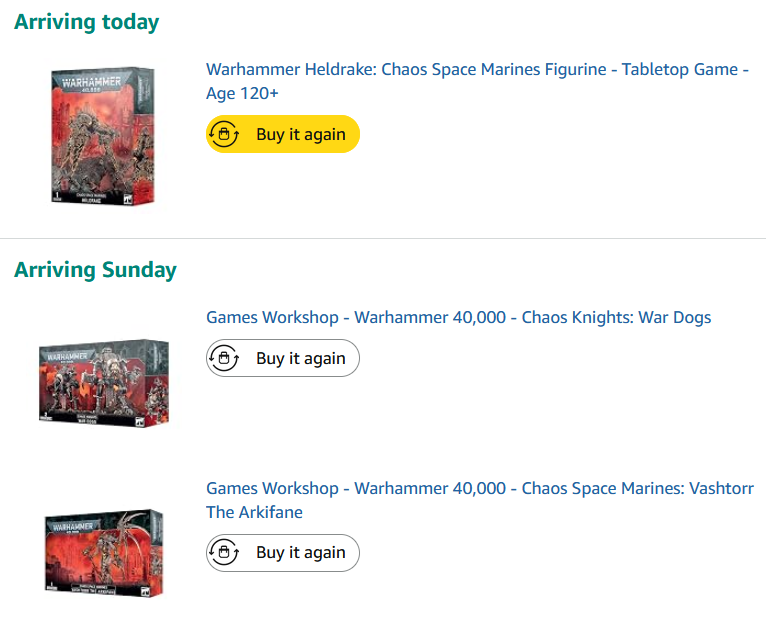This screenshot has height=618, width=766.
Task: Click the Warhammer logo on War Dogs box art
Action: pos(67,356)
